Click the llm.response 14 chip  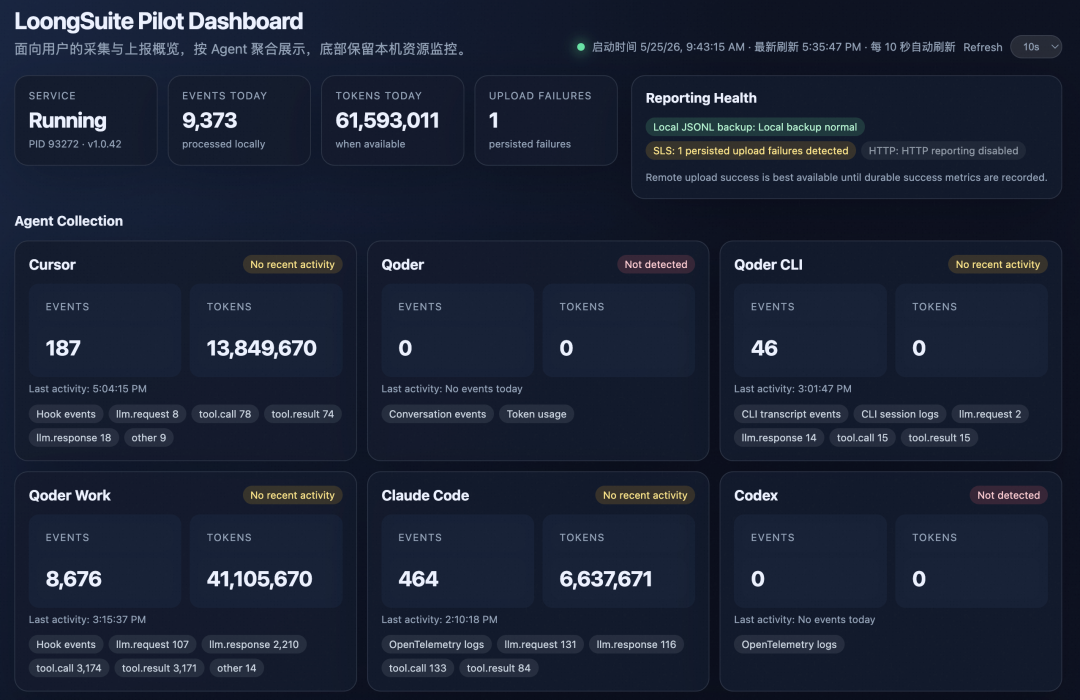(x=779, y=438)
